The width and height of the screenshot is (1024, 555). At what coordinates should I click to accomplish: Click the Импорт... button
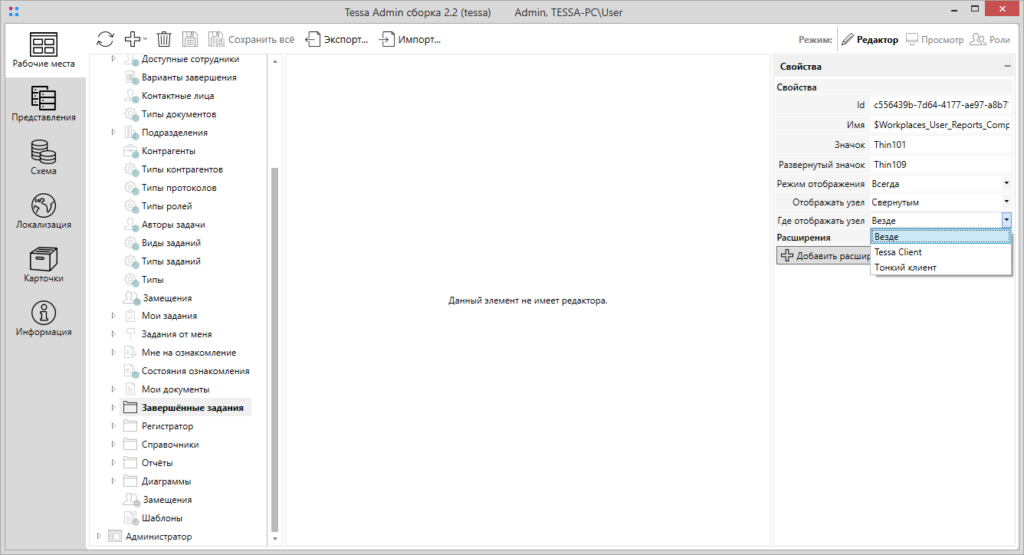[410, 40]
